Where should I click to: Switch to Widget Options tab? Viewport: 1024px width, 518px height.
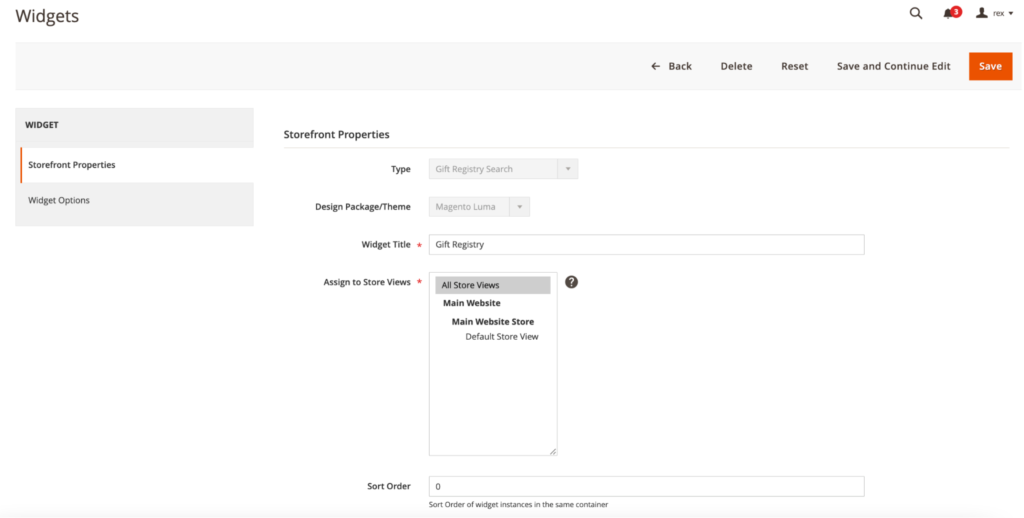[59, 200]
